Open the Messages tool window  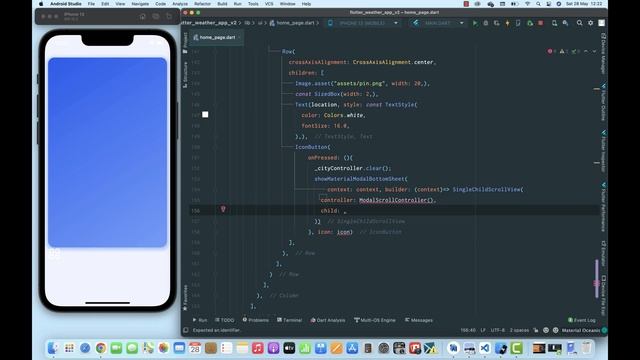click(419, 320)
